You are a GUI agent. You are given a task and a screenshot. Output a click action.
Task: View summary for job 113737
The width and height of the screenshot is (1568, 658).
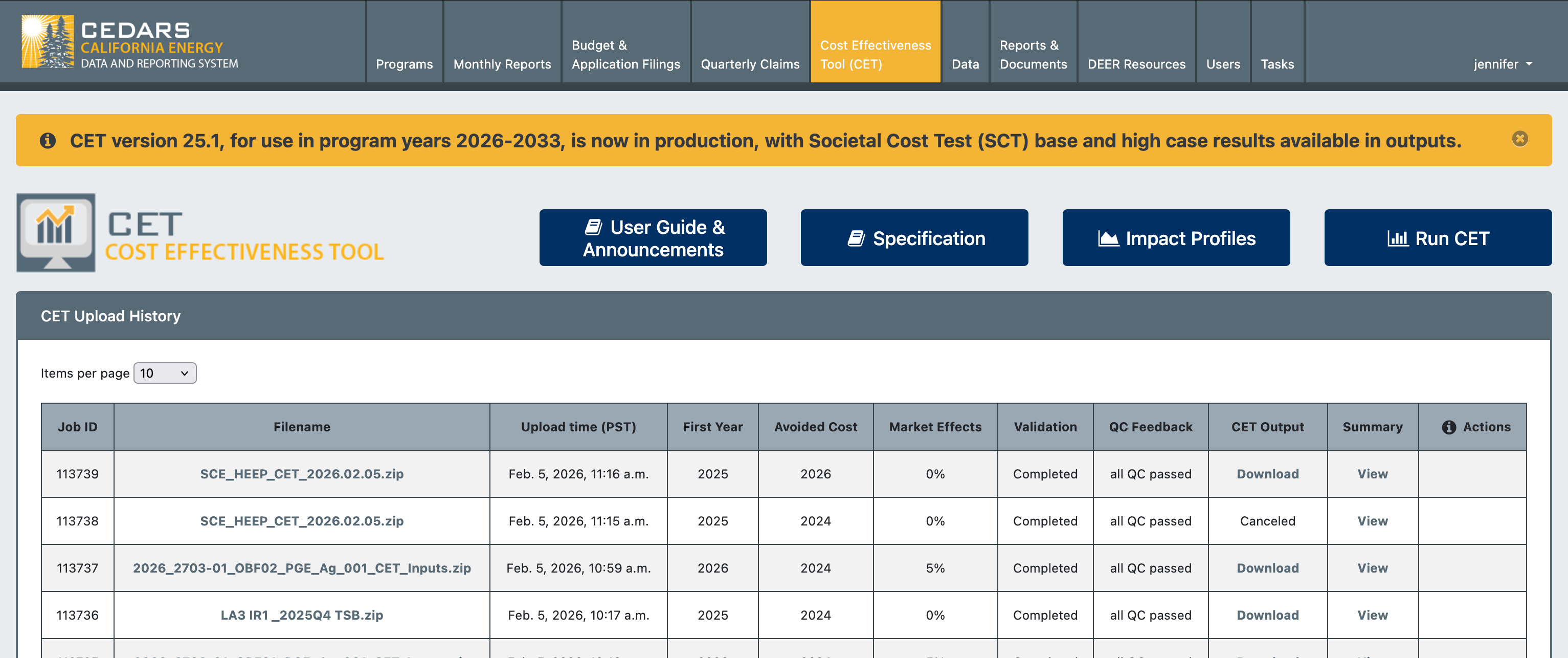tap(1372, 568)
